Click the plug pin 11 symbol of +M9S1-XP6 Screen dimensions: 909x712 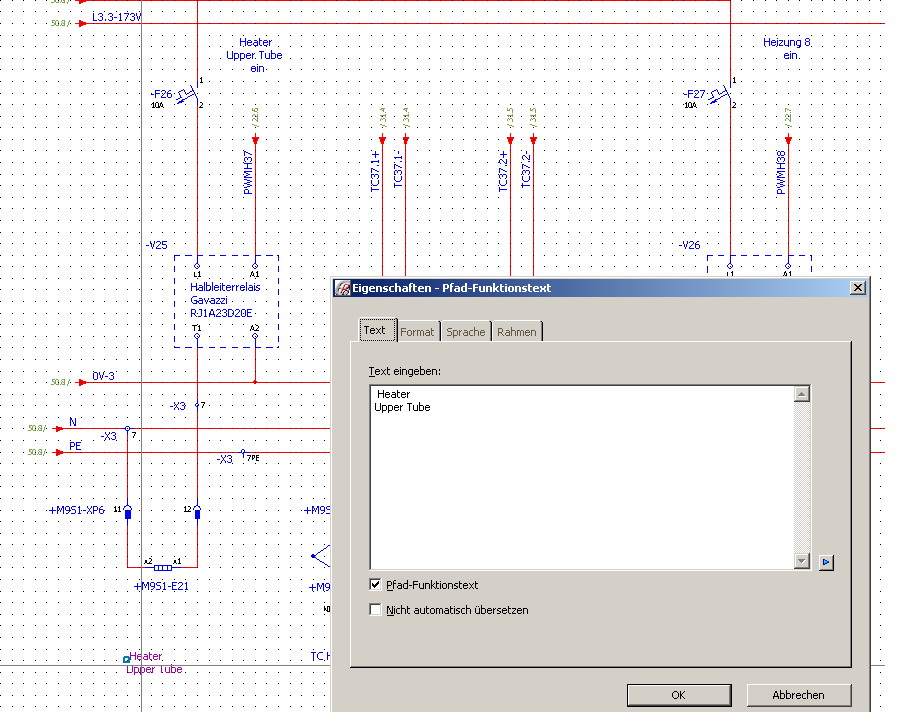tap(128, 511)
